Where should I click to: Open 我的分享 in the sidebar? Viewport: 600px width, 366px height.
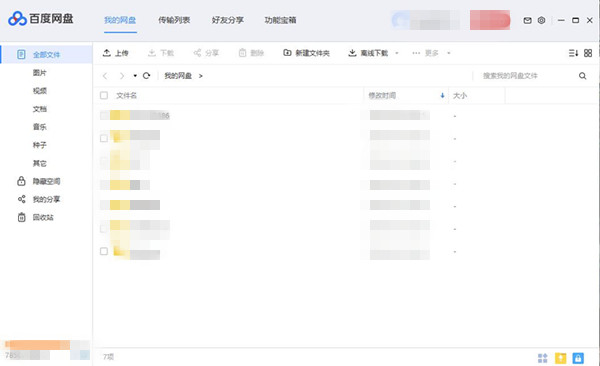tap(46, 199)
